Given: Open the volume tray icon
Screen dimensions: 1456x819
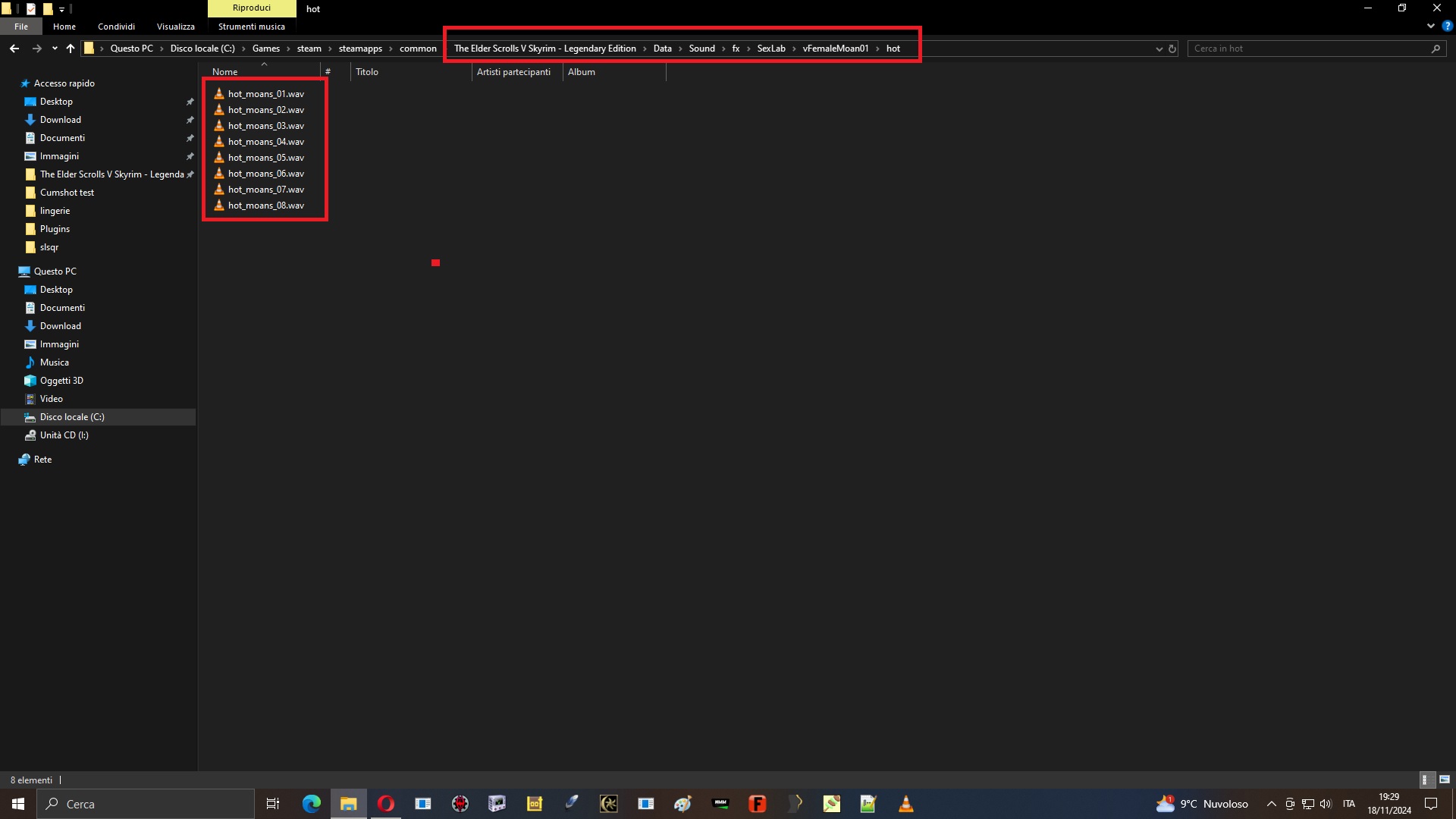Looking at the screenshot, I should [1326, 804].
